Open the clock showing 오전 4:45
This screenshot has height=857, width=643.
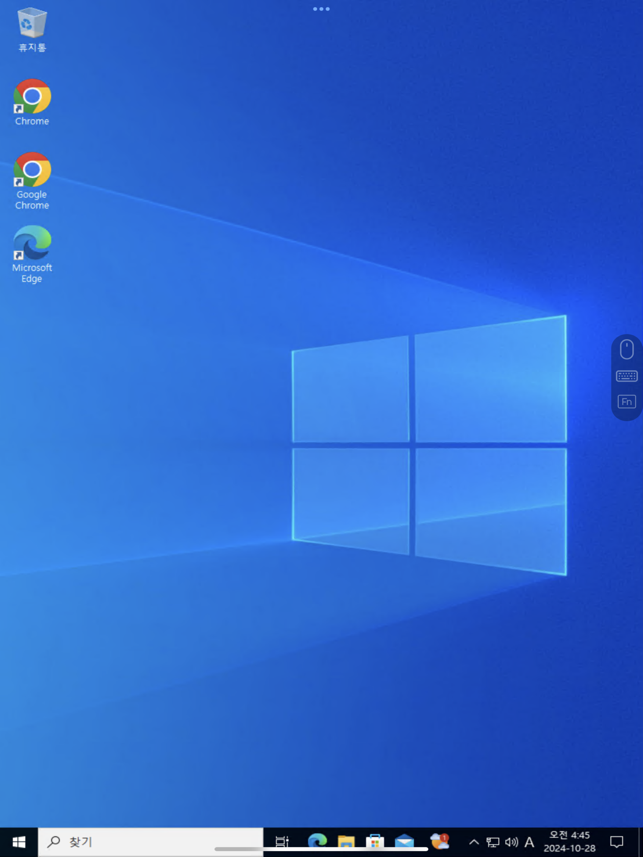569,842
